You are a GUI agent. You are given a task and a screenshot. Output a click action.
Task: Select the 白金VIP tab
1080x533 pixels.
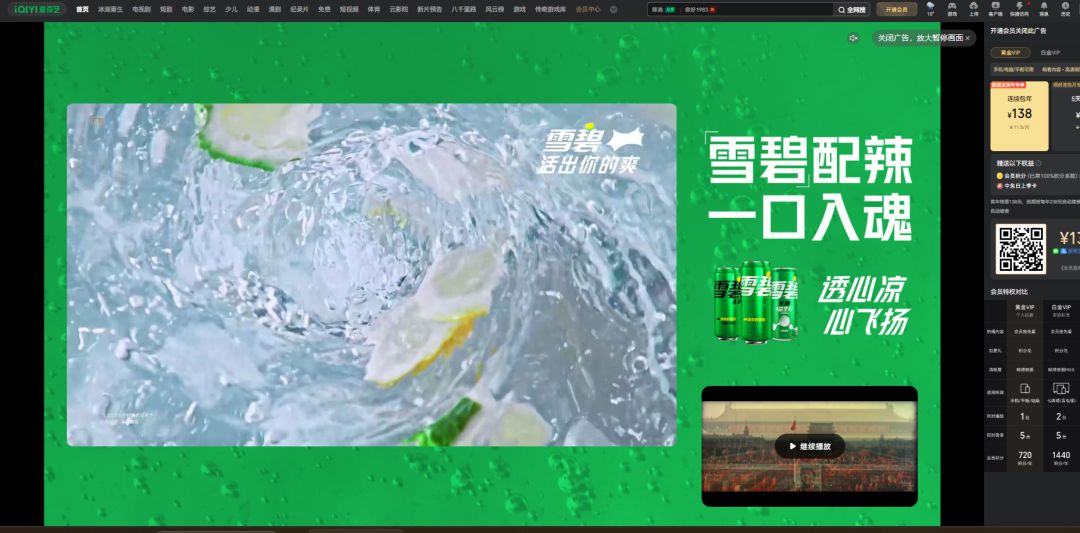(1050, 52)
